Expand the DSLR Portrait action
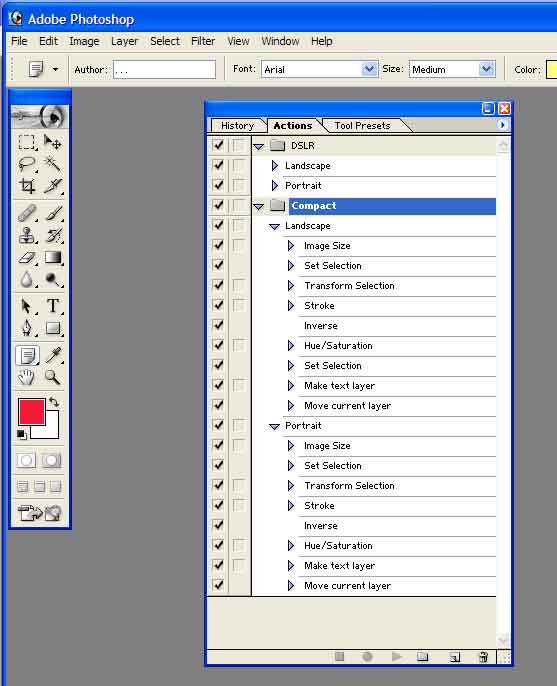Viewport: 557px width, 686px height. 274,186
